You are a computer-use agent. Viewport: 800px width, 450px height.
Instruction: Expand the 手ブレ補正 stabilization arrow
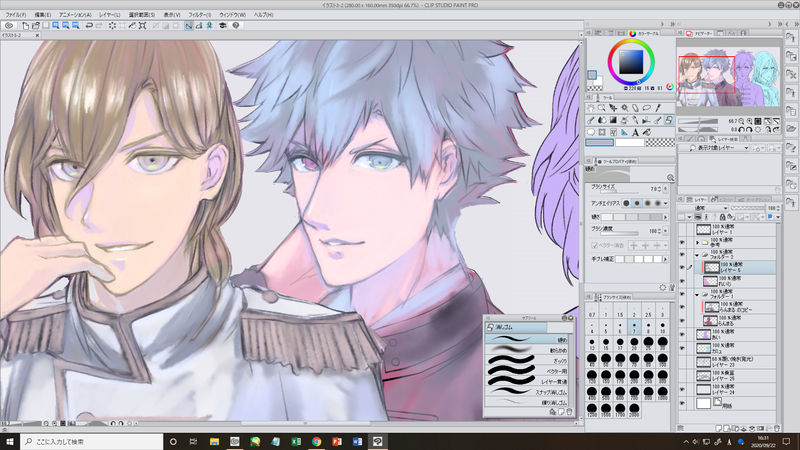[665, 259]
